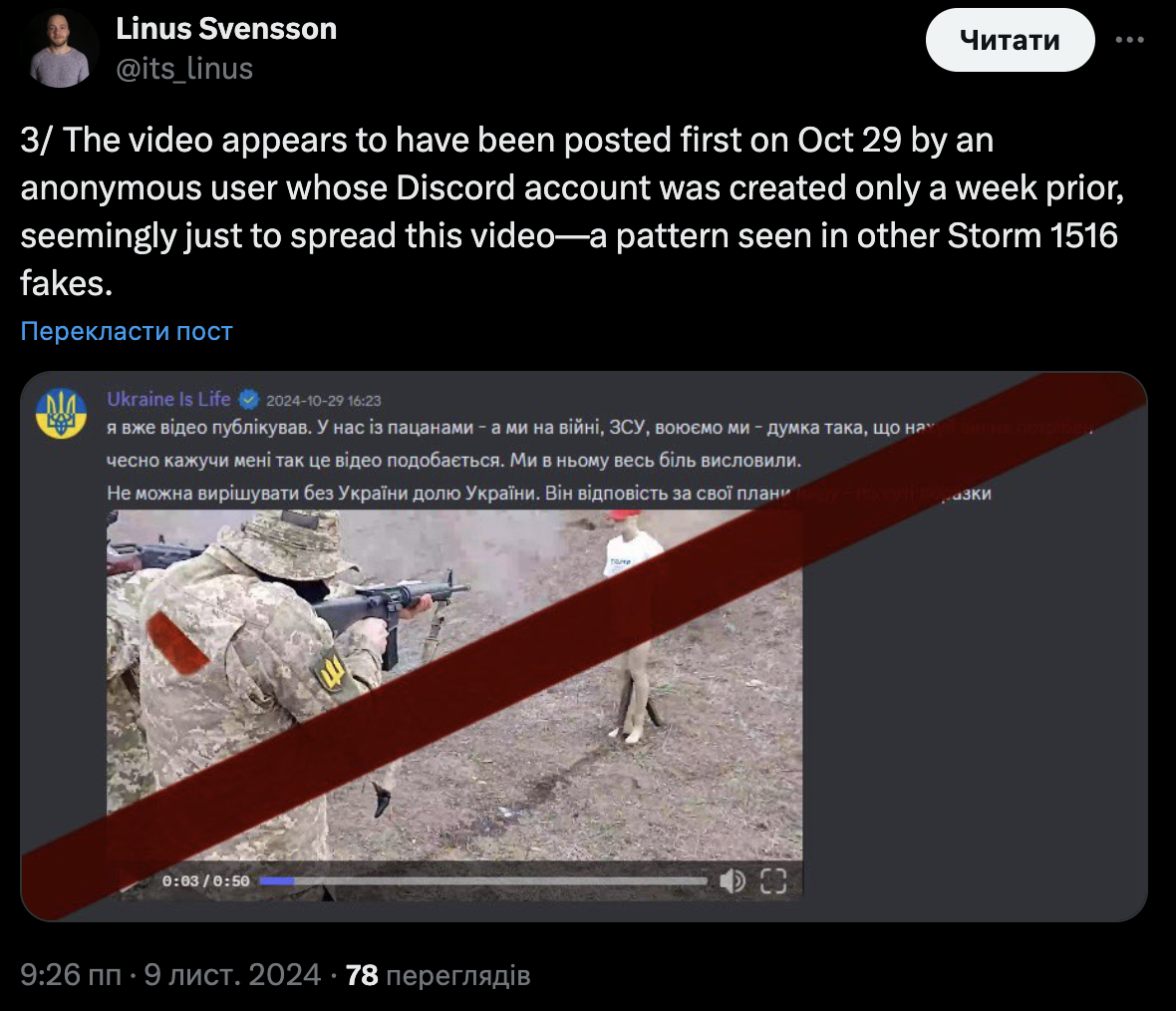Open the Ukraine Is Life username

point(168,399)
